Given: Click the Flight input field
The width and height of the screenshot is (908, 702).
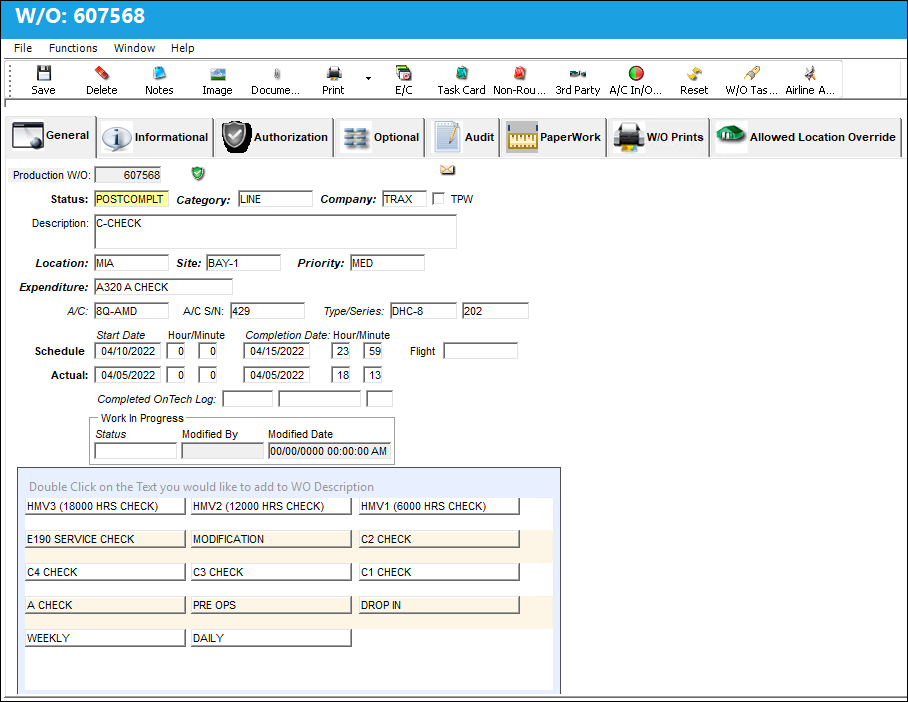Looking at the screenshot, I should tap(481, 351).
